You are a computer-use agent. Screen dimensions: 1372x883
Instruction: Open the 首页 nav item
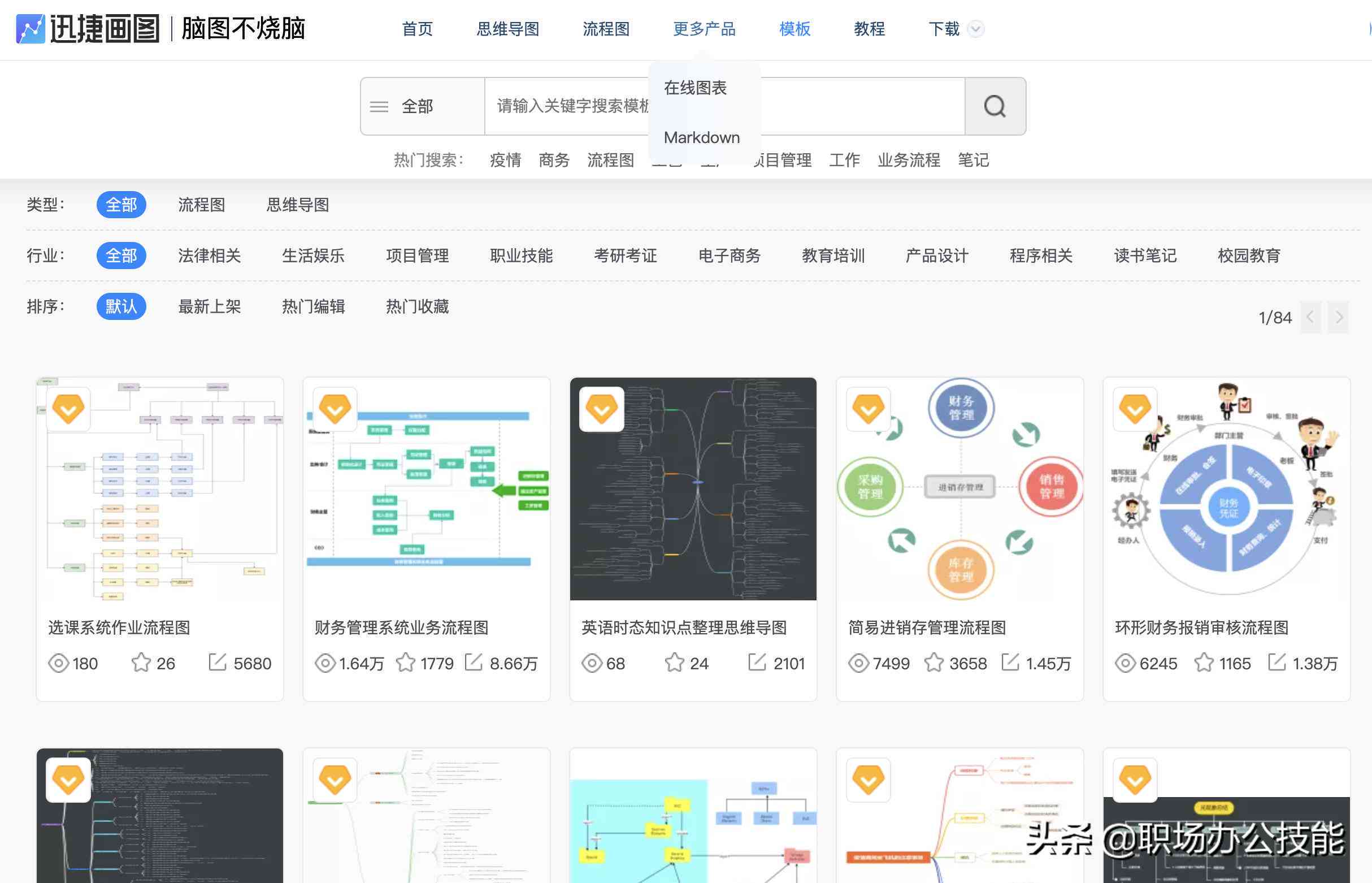tap(417, 29)
